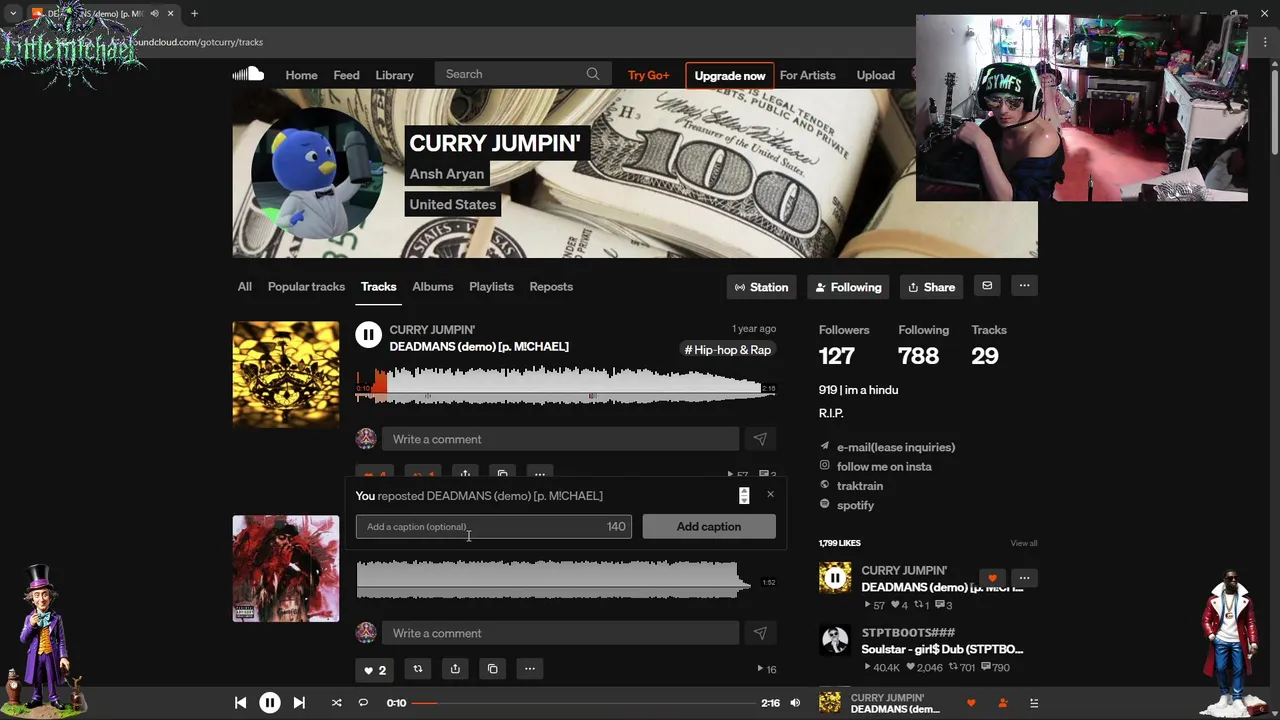
Task: Click Upload in the header
Action: point(875,75)
